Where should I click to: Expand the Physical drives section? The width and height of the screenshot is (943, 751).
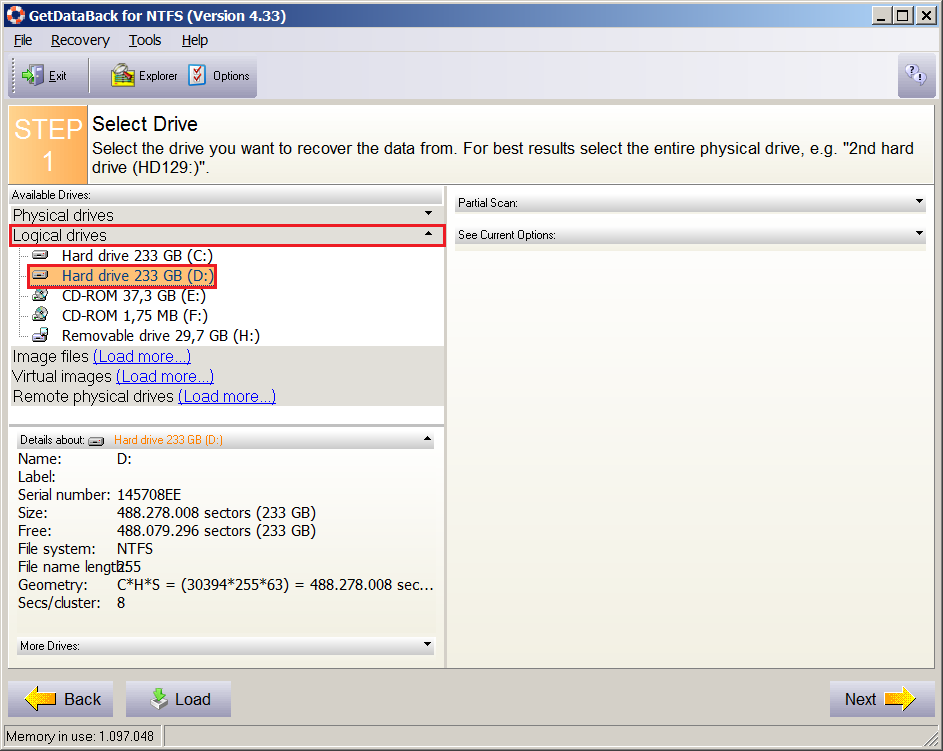pyautogui.click(x=428, y=213)
